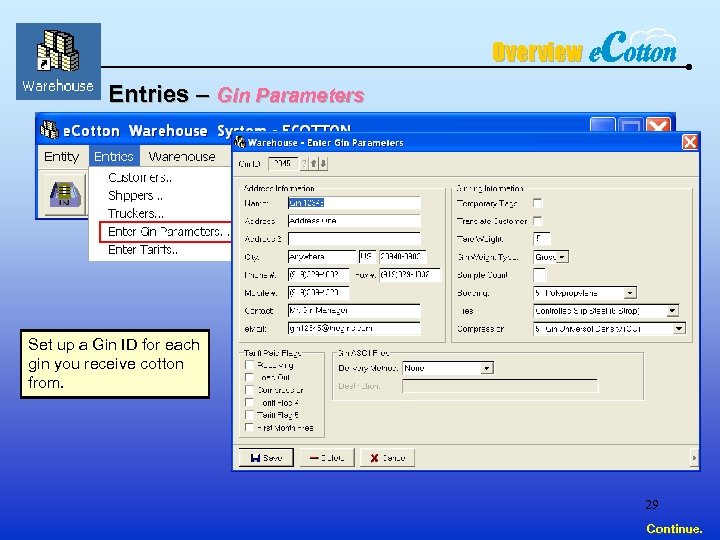Click the Name field

(x=354, y=203)
